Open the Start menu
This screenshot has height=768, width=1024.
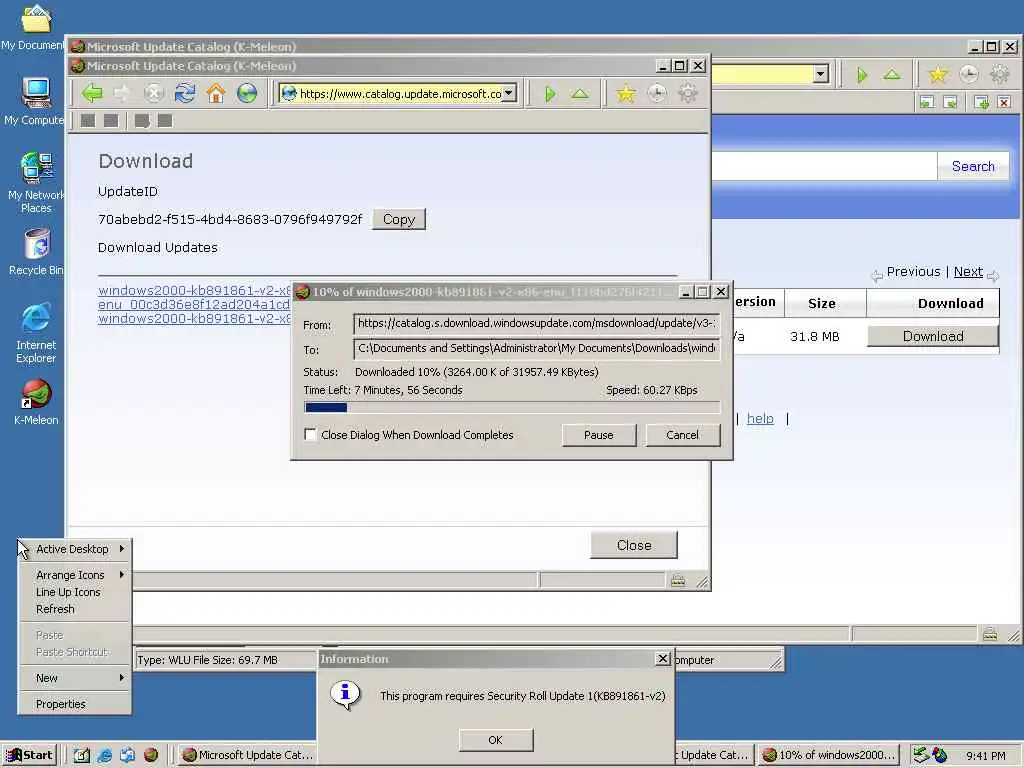click(29, 755)
